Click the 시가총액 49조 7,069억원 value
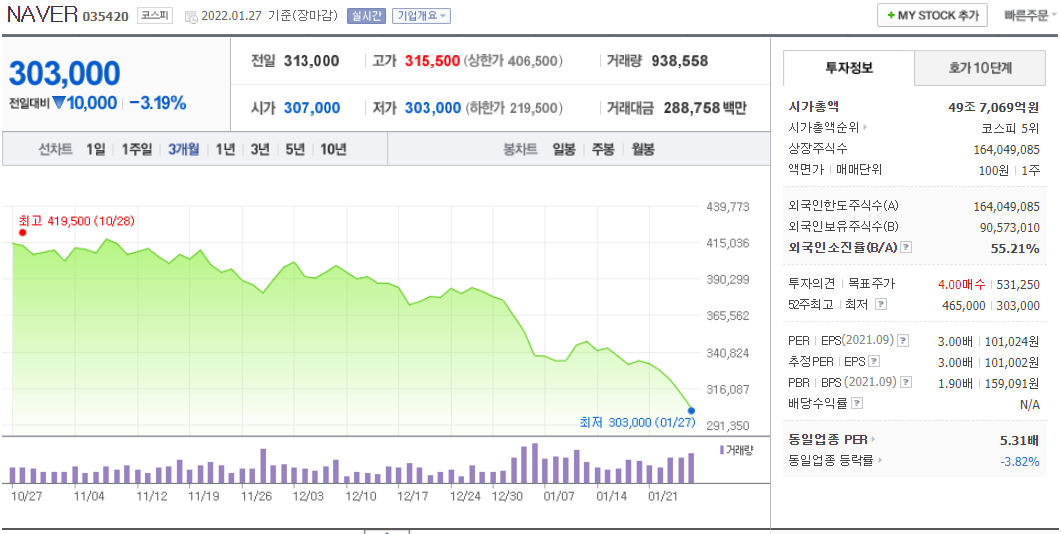The image size is (1061, 534). pos(995,107)
